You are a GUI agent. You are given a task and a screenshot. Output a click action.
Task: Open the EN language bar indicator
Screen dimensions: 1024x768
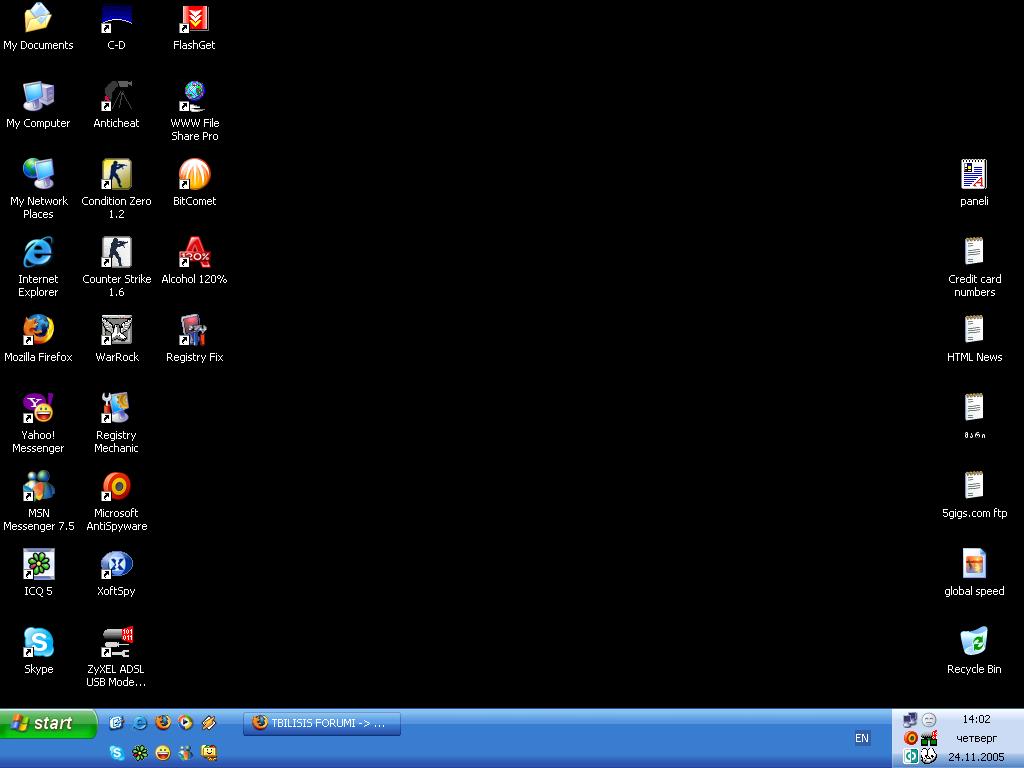pyautogui.click(x=861, y=738)
